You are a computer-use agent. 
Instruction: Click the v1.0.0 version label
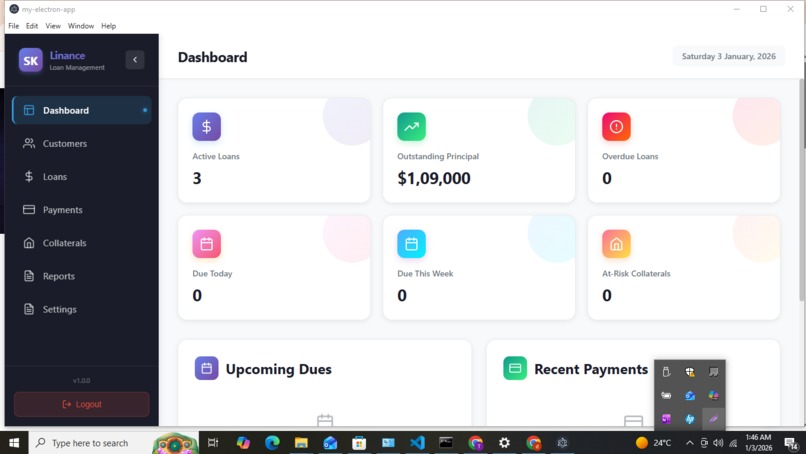pyautogui.click(x=81, y=380)
